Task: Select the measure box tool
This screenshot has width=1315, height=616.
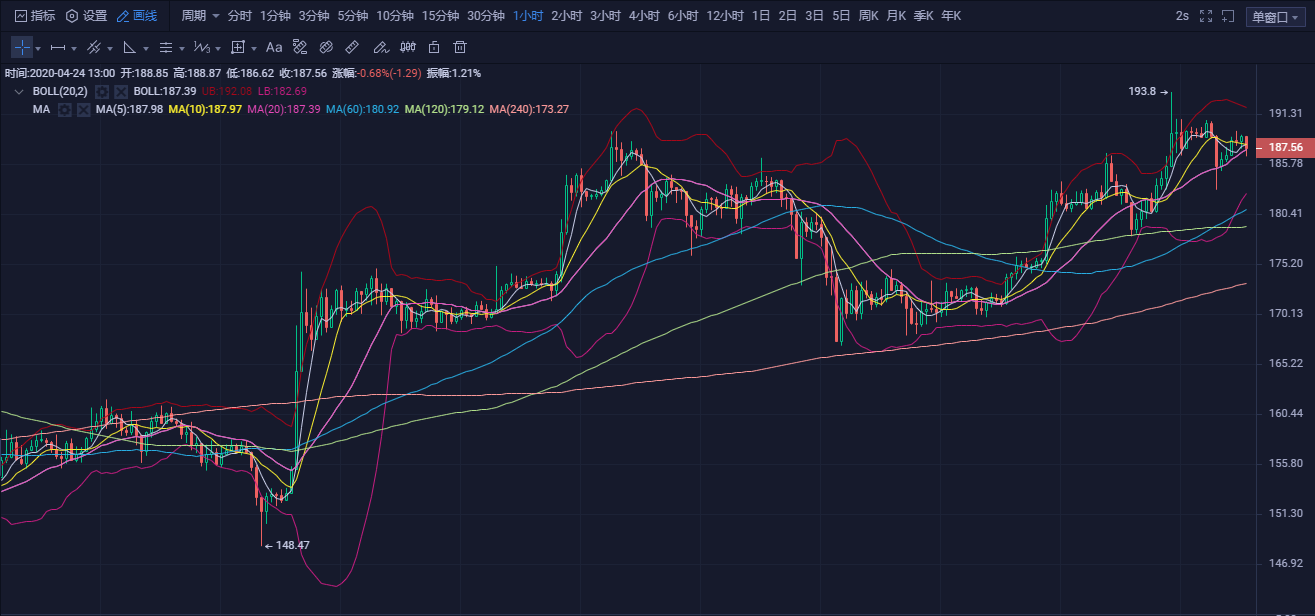Action: pyautogui.click(x=238, y=47)
